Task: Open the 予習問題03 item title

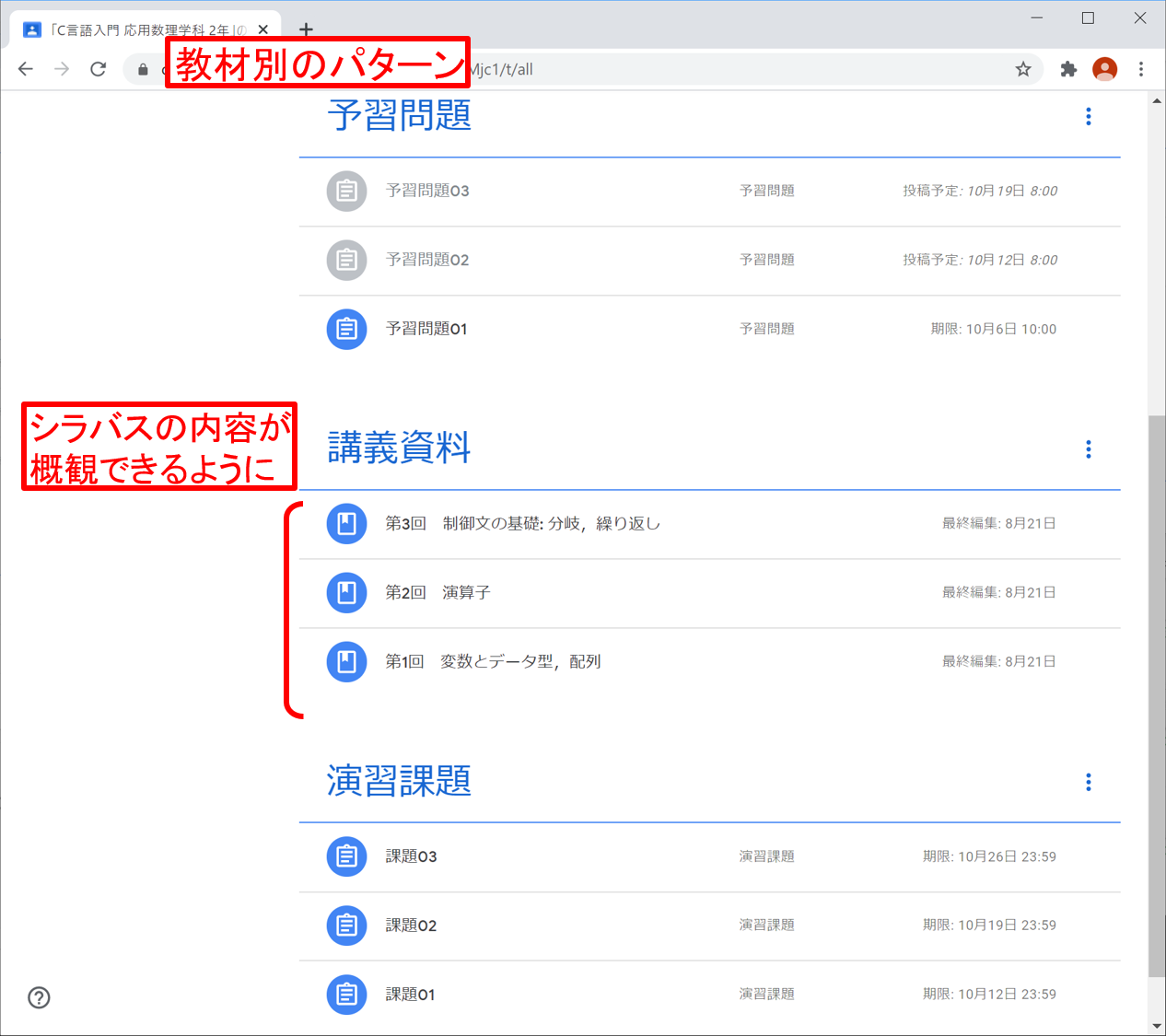Action: click(x=427, y=191)
